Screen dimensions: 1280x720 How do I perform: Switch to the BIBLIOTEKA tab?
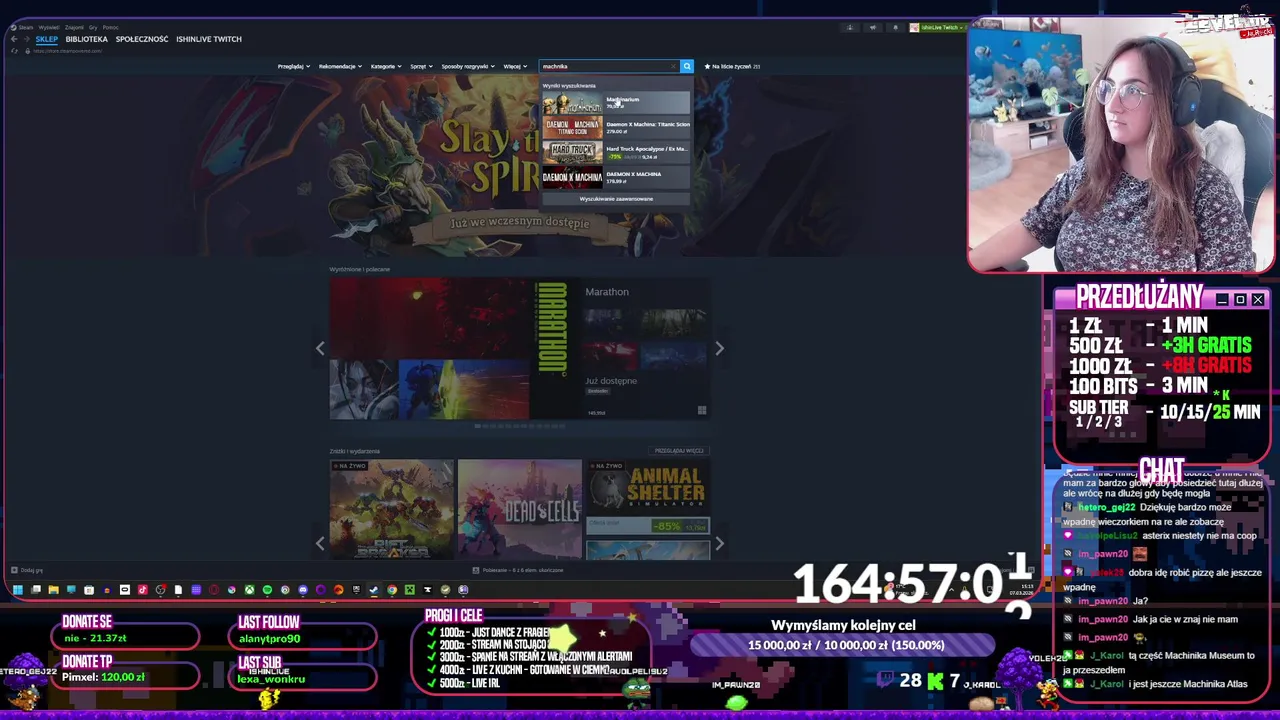click(x=87, y=39)
